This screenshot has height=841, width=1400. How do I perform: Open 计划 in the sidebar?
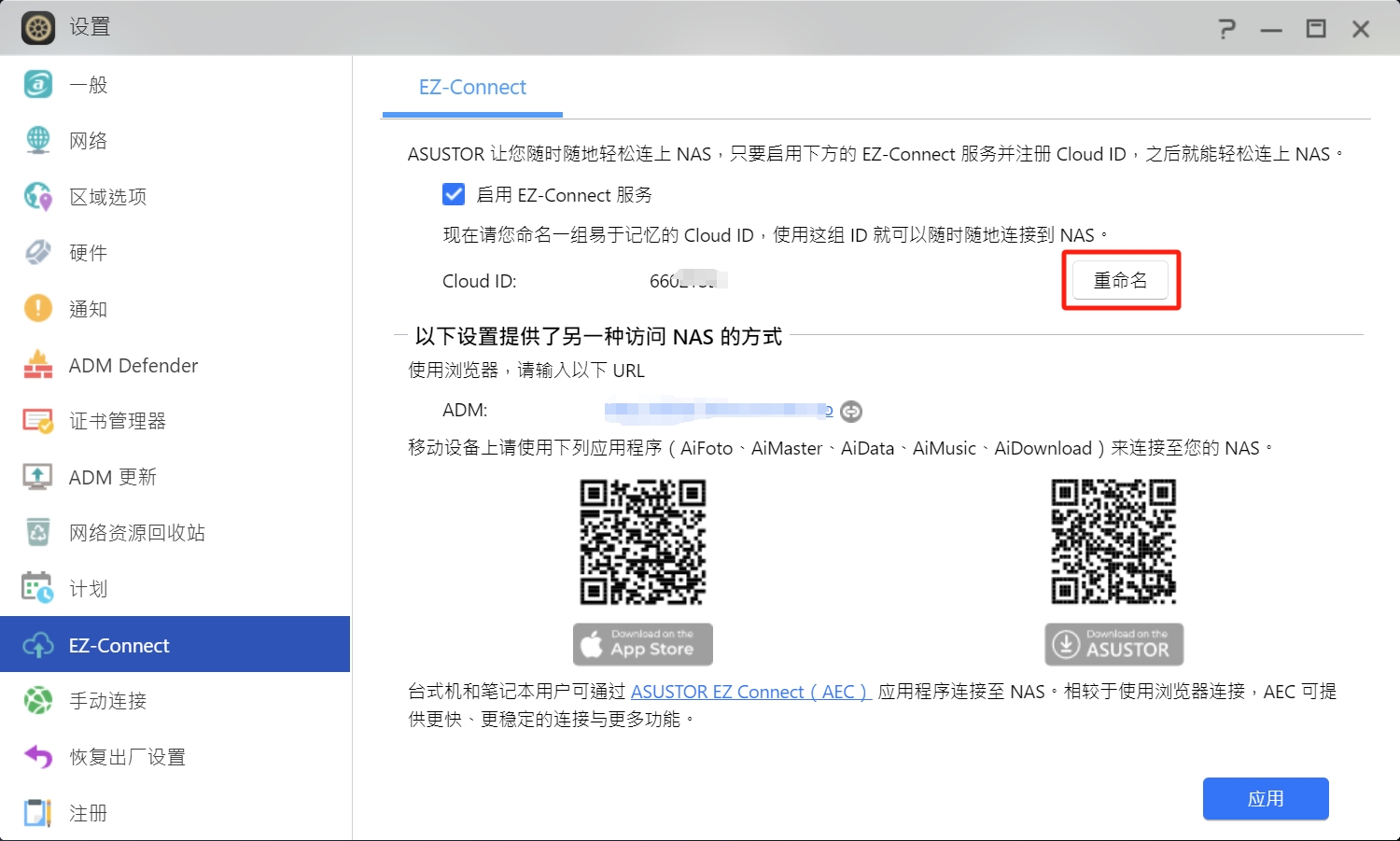click(x=175, y=589)
